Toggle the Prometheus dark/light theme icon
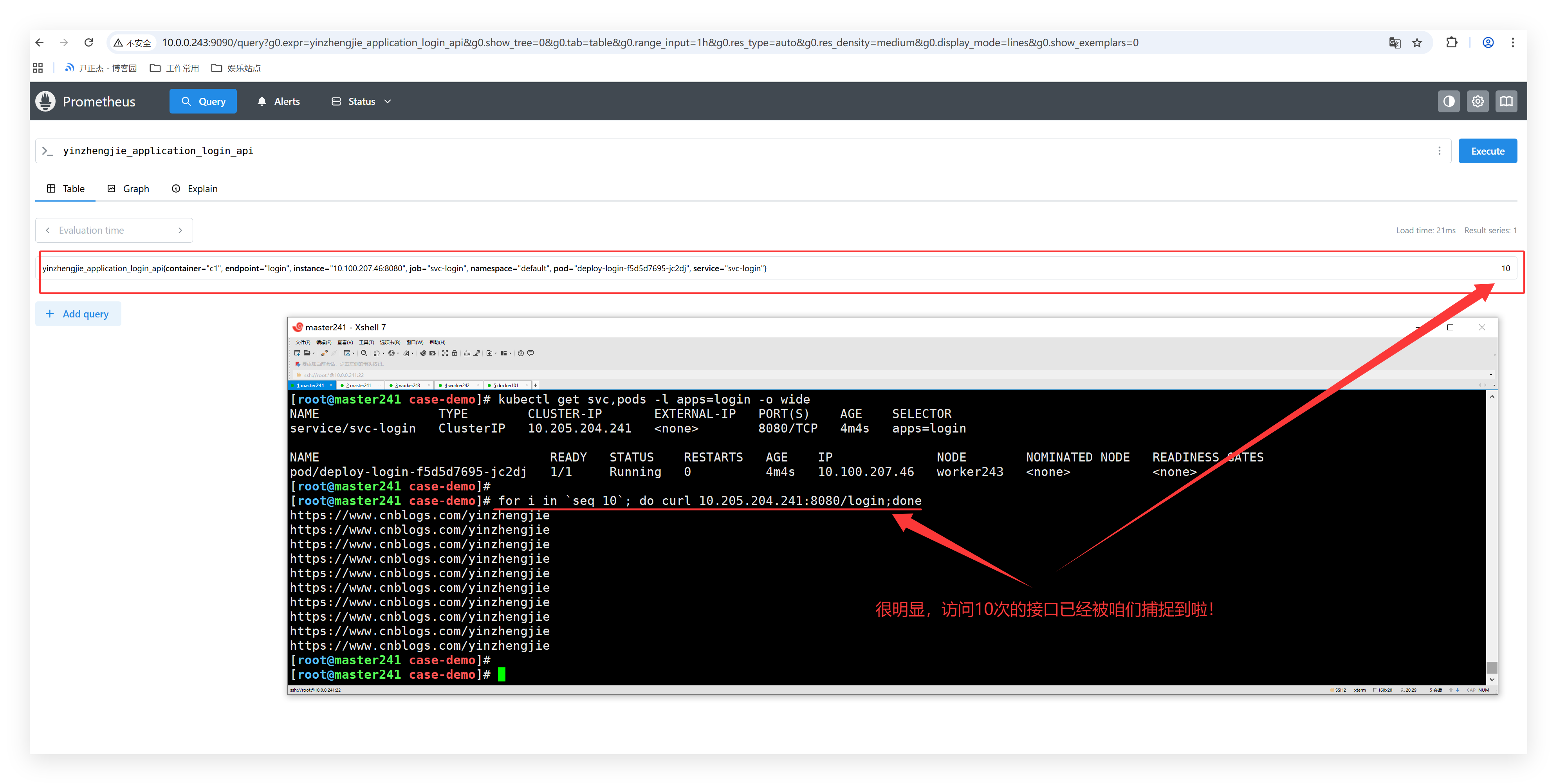The width and height of the screenshot is (1557, 784). click(x=1449, y=101)
